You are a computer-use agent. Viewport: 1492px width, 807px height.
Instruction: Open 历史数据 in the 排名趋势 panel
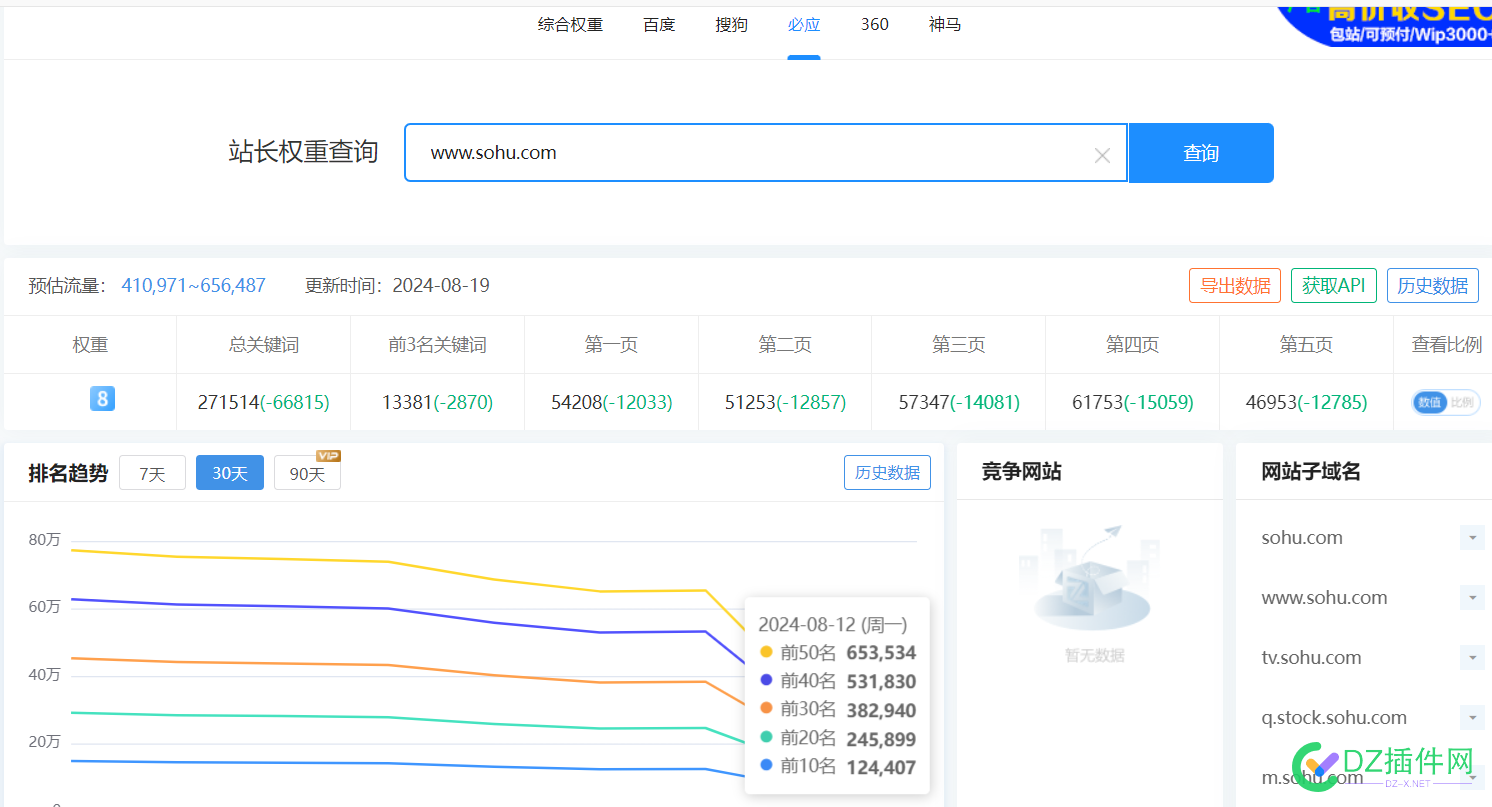(887, 473)
